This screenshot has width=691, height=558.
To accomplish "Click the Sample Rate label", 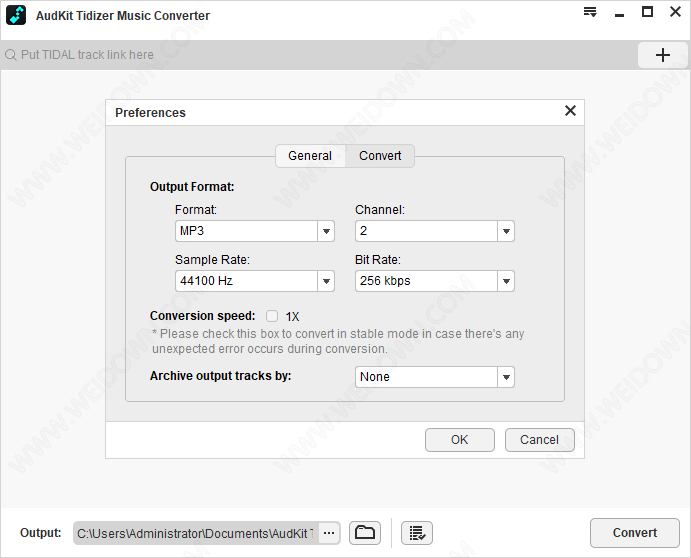I will (x=212, y=260).
